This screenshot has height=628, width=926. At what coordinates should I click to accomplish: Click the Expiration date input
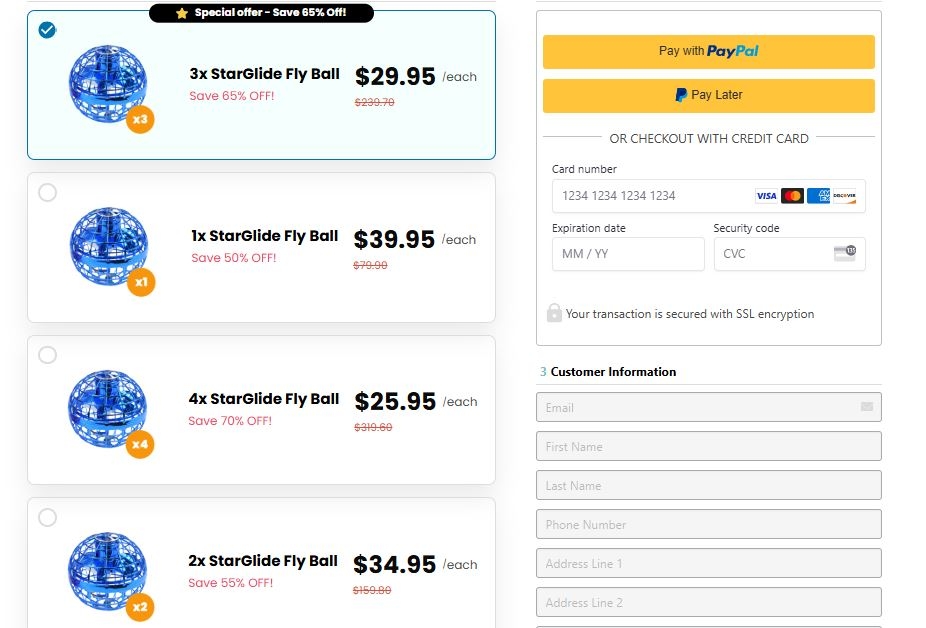(627, 254)
